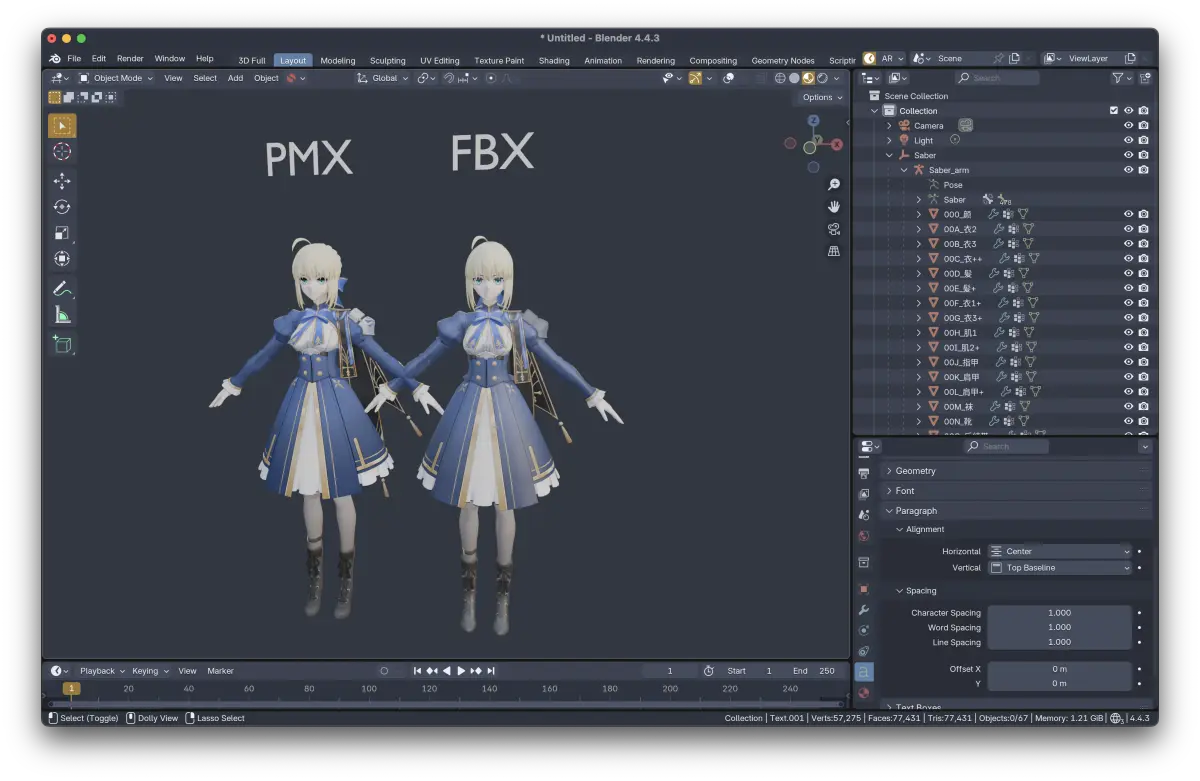The height and width of the screenshot is (781, 1200).
Task: Switch to the UV Editing workspace tab
Action: 440,60
